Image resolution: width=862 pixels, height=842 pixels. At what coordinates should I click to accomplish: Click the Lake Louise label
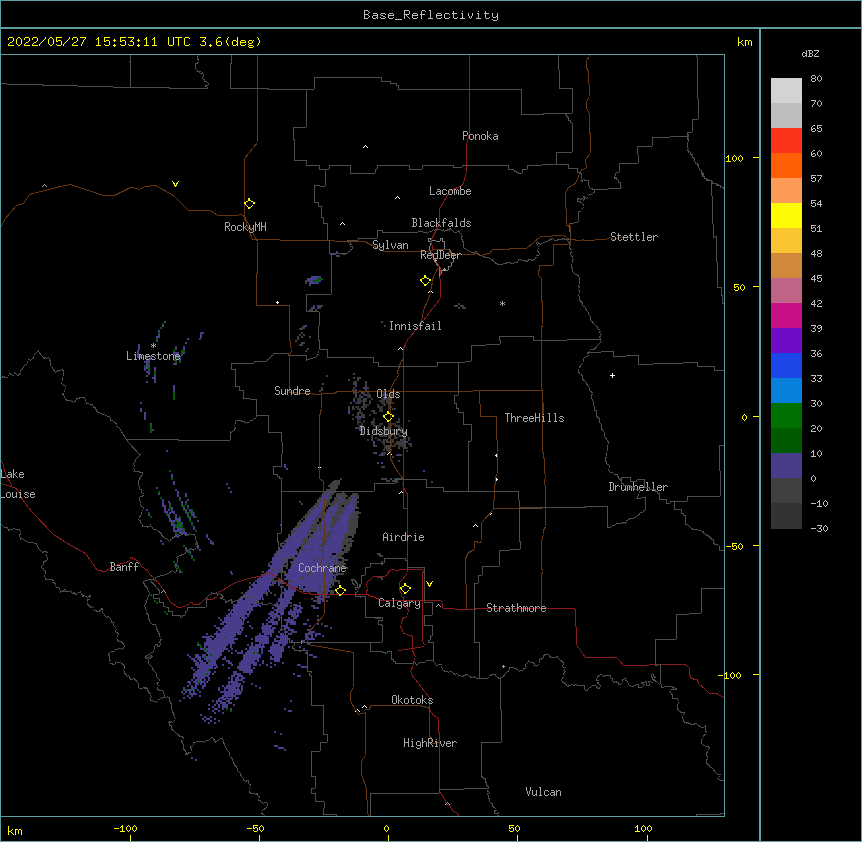tap(18, 484)
